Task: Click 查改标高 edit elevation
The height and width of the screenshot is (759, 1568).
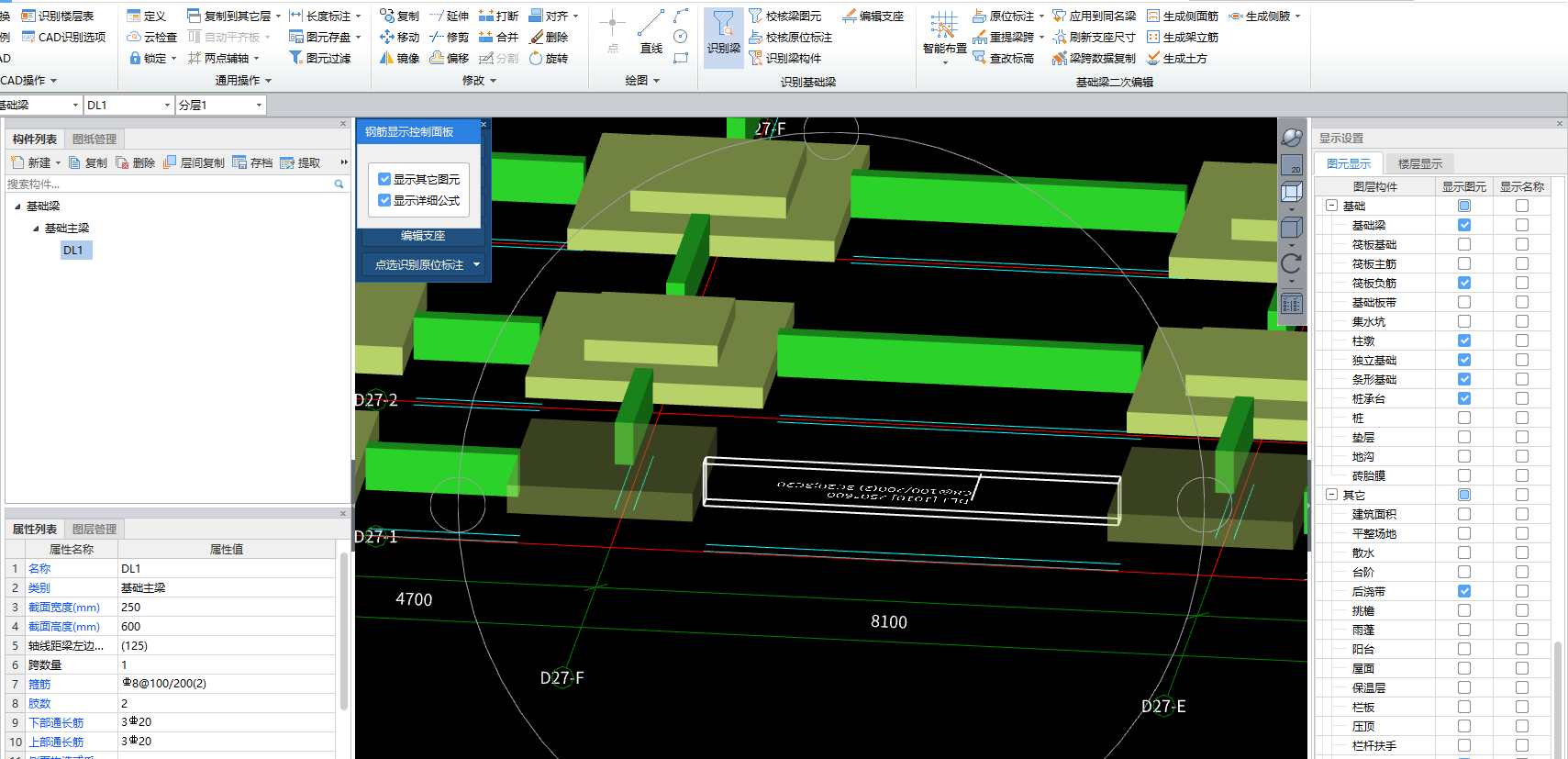Action: coord(1003,58)
